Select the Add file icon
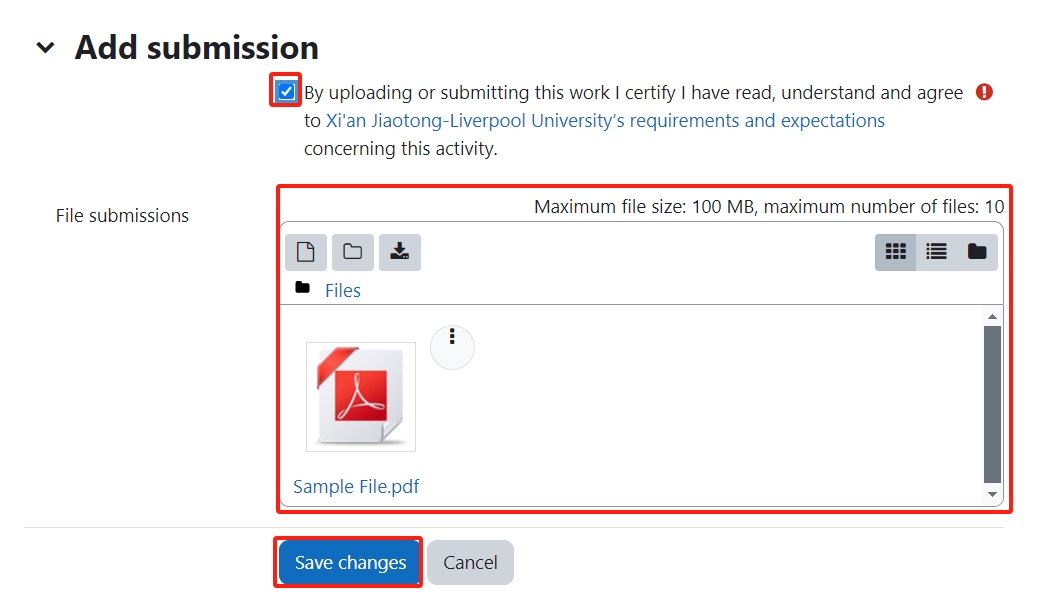Image resolution: width=1046 pixels, height=606 pixels. pyautogui.click(x=305, y=252)
